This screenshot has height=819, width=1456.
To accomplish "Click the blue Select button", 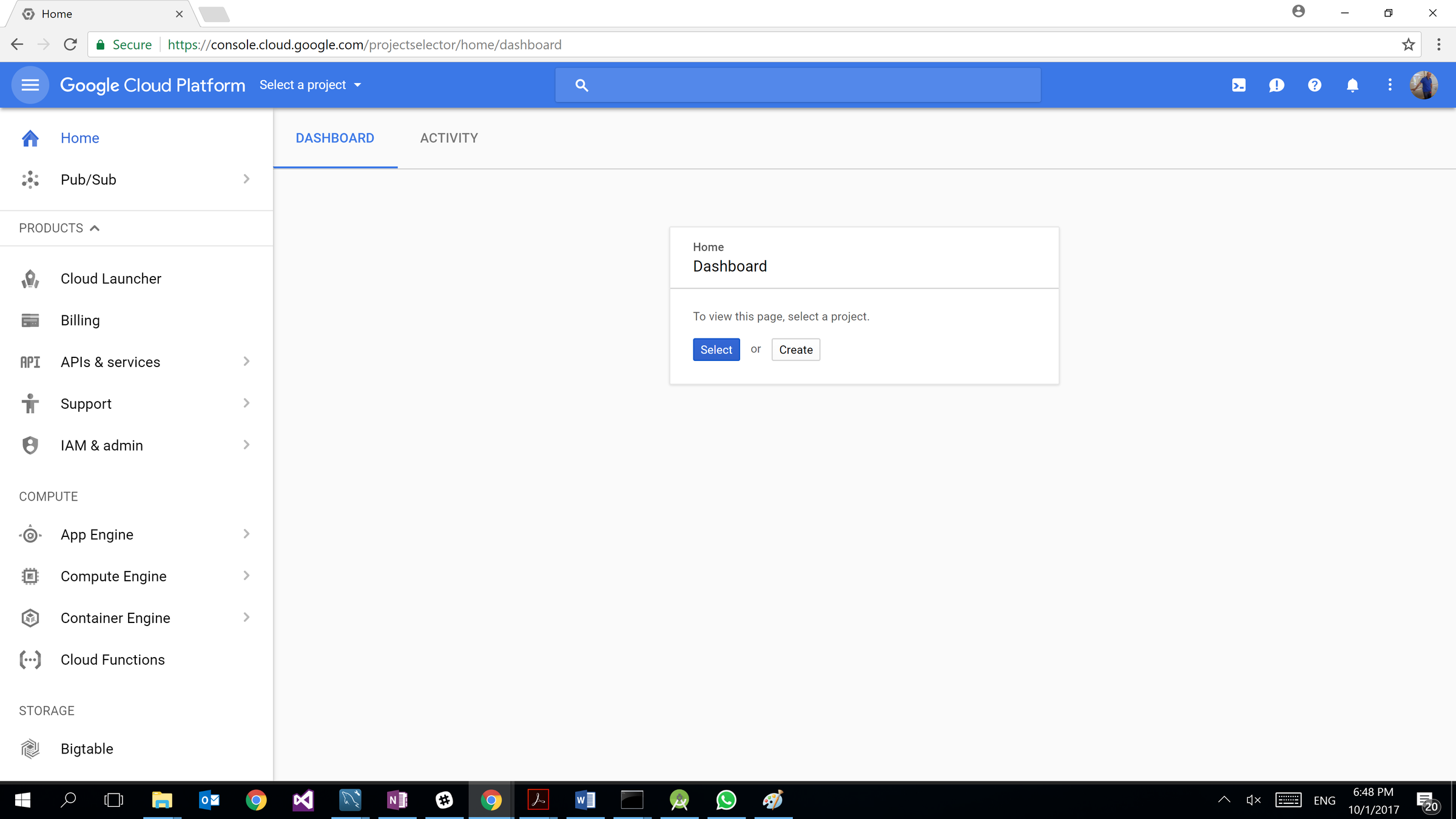I will click(716, 349).
